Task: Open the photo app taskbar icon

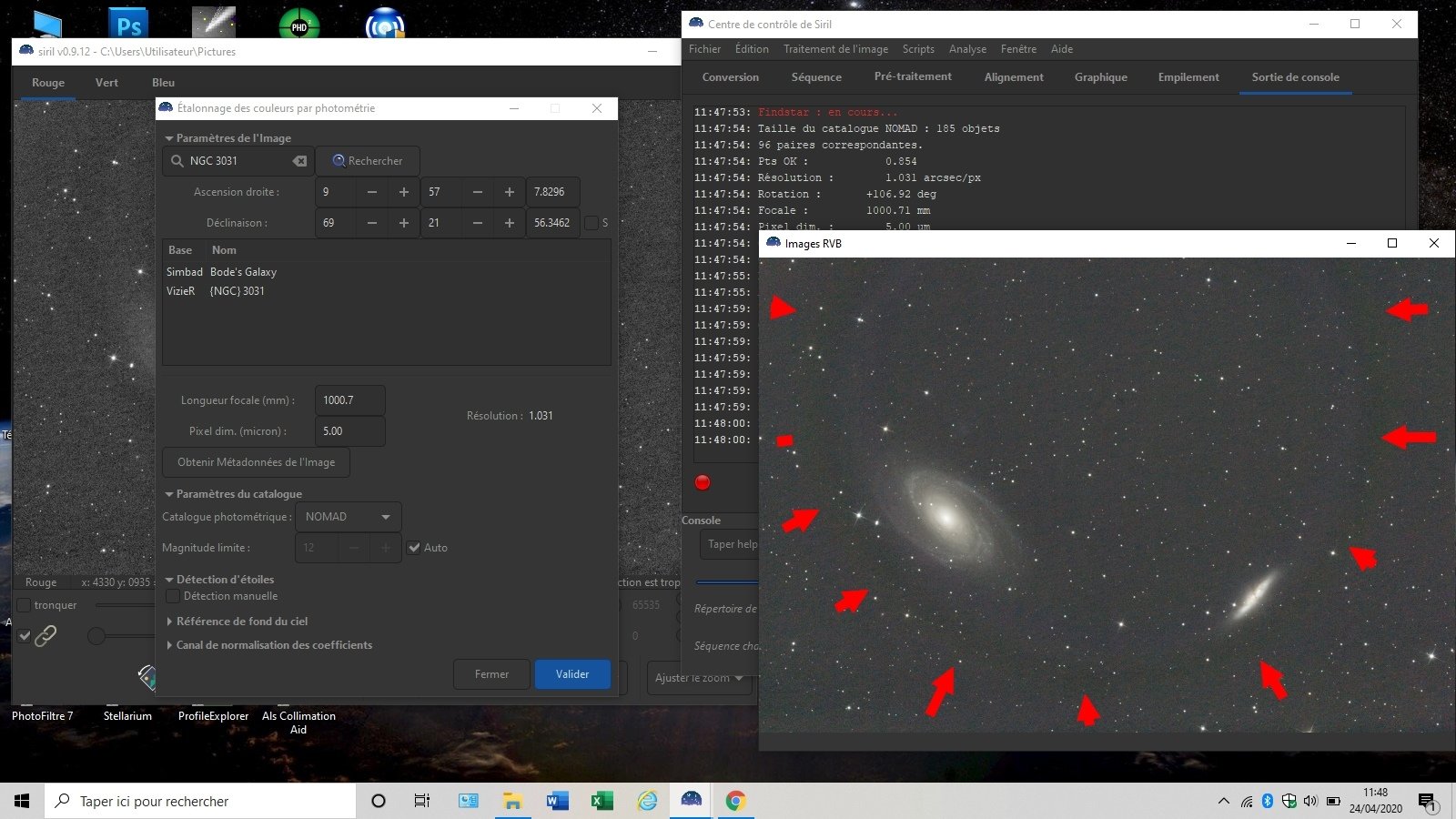Action: pos(468,801)
